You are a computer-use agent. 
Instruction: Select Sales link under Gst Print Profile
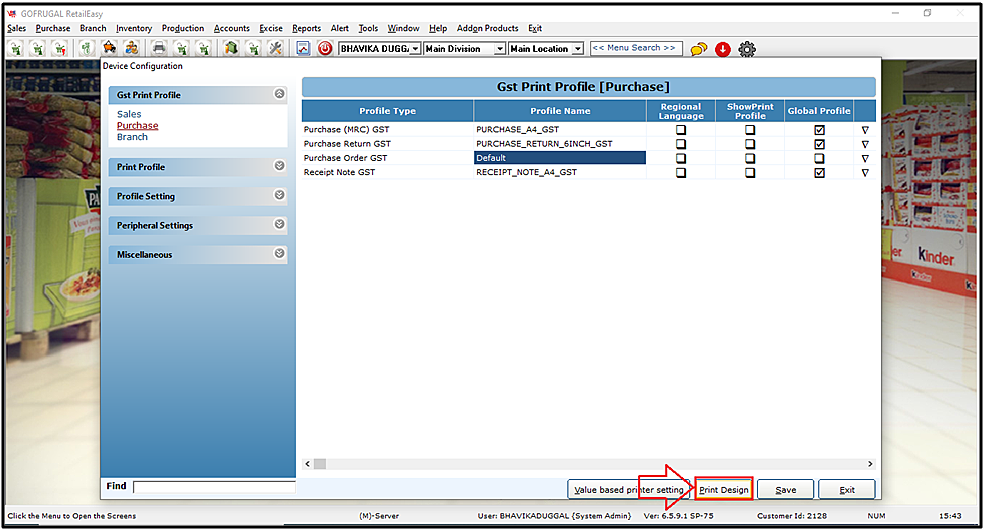129,114
